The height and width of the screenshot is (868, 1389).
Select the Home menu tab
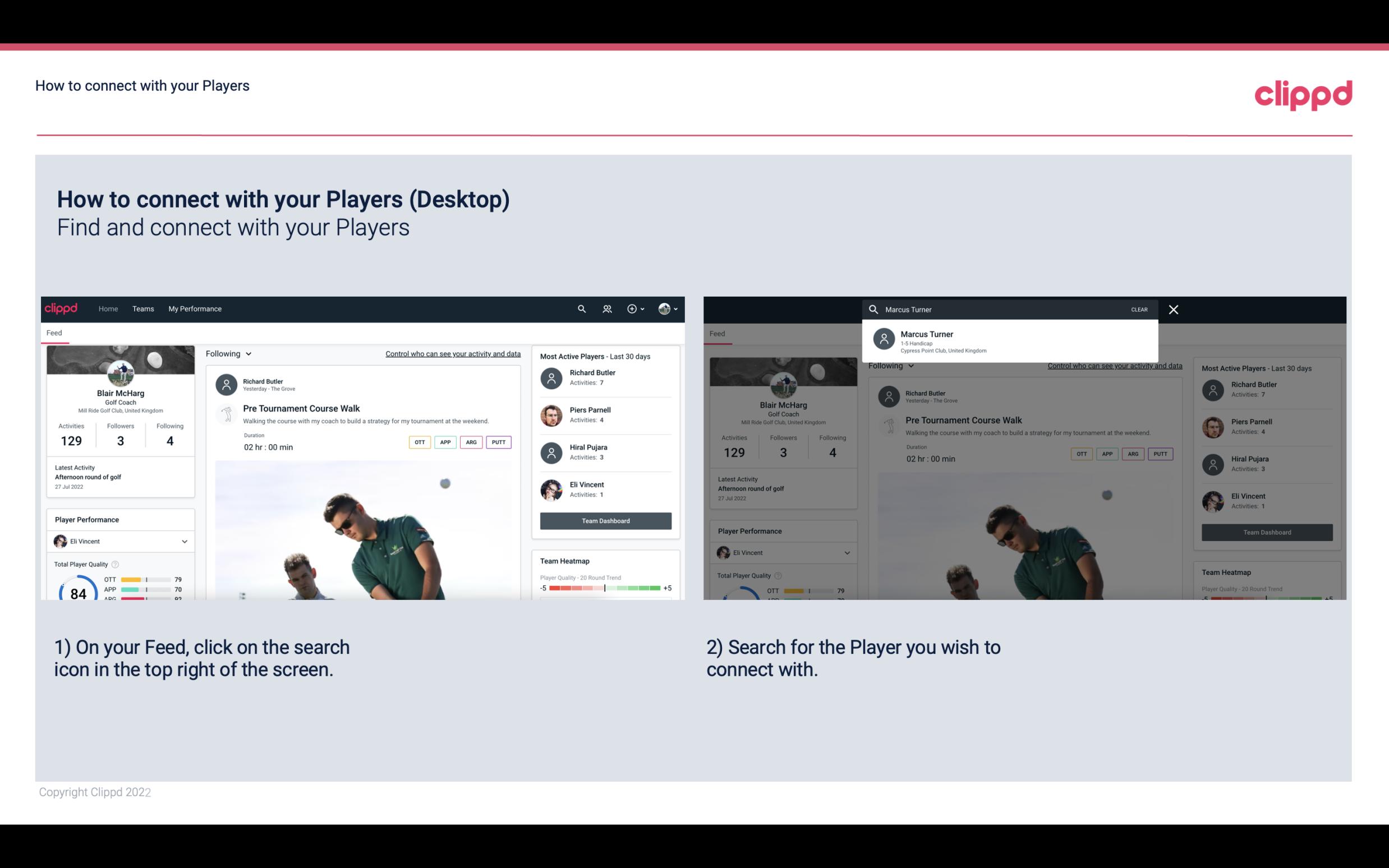(107, 308)
